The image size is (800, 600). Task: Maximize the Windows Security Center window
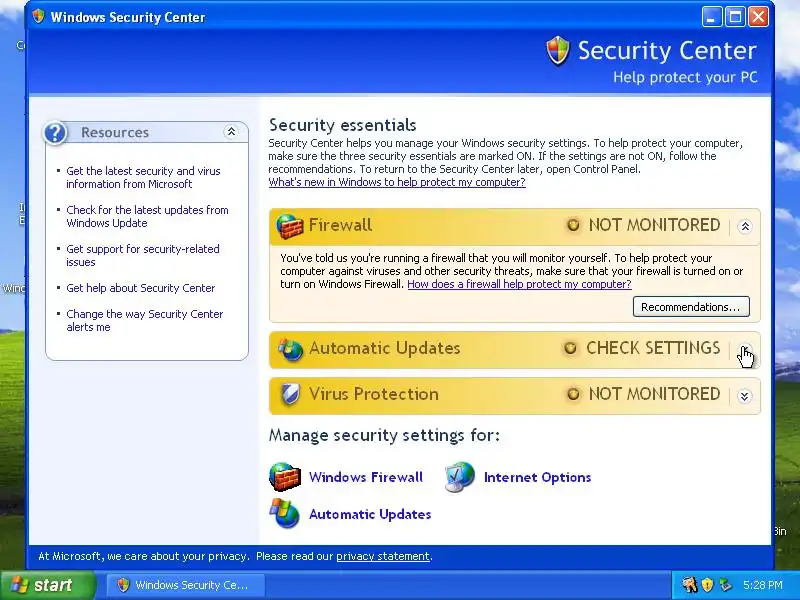coord(735,17)
